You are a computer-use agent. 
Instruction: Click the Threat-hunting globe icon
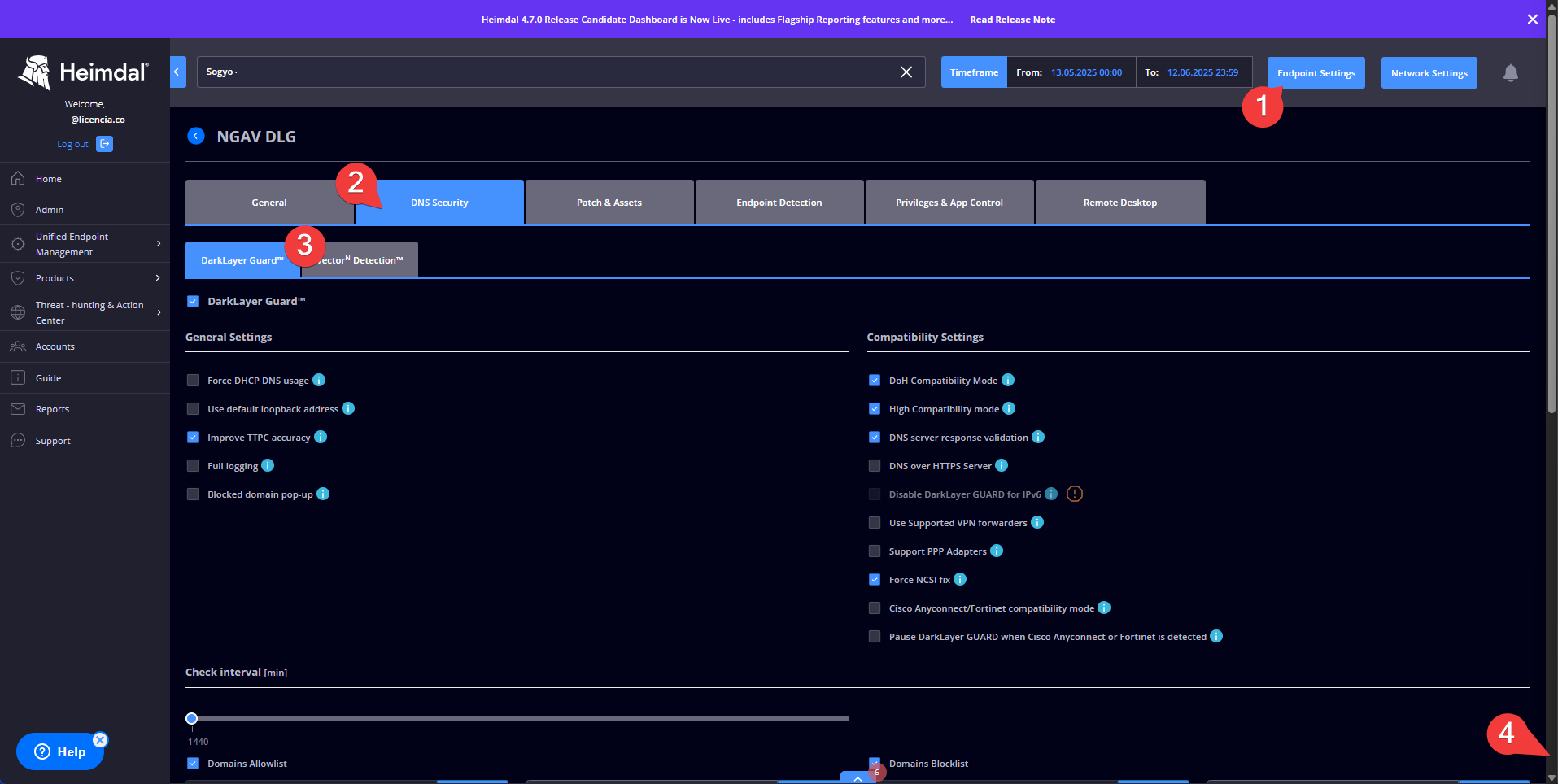pyautogui.click(x=18, y=312)
